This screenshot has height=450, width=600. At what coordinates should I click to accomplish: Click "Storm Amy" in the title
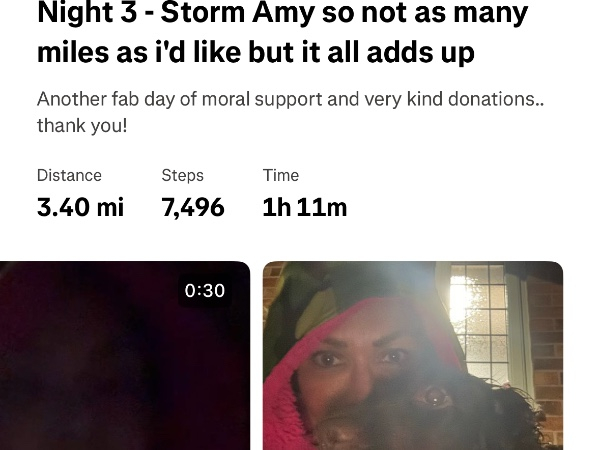point(238,12)
